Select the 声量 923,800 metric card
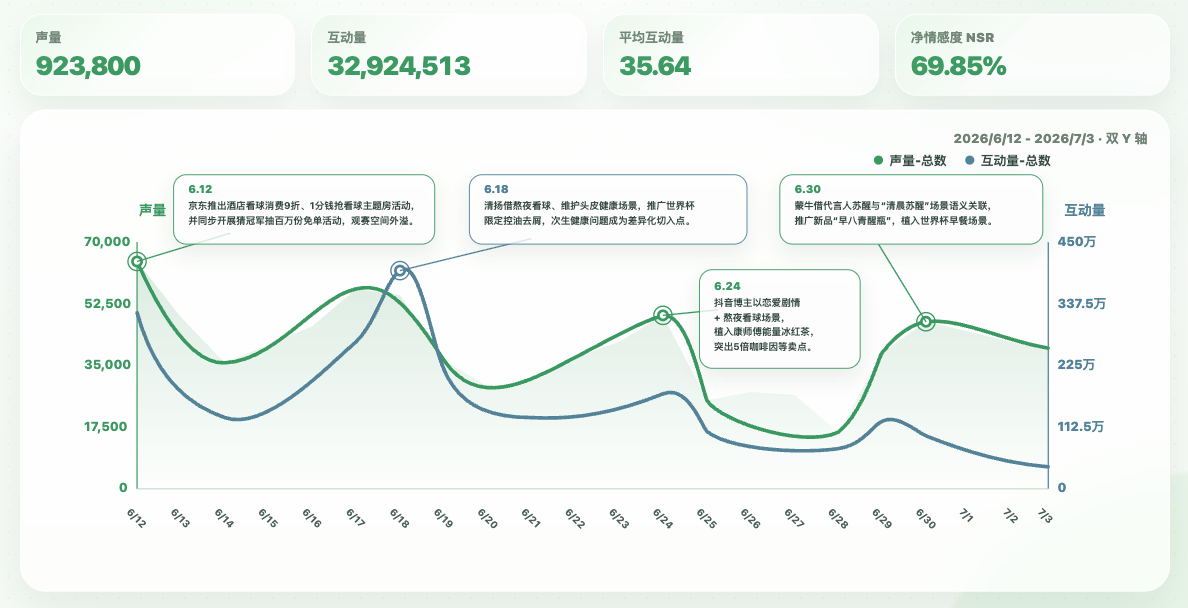This screenshot has height=608, width=1188. tap(157, 55)
